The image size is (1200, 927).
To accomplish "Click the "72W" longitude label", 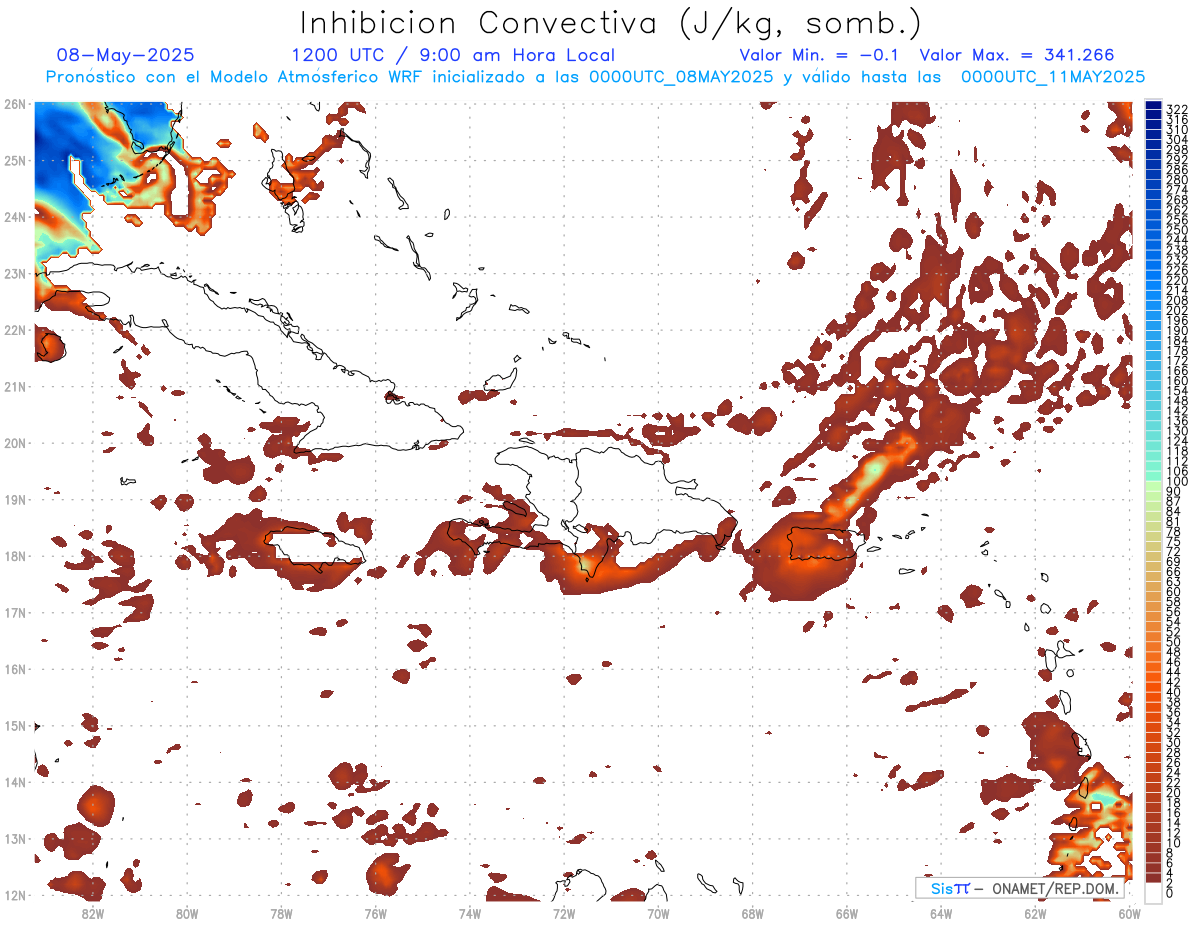I will 564,912.
